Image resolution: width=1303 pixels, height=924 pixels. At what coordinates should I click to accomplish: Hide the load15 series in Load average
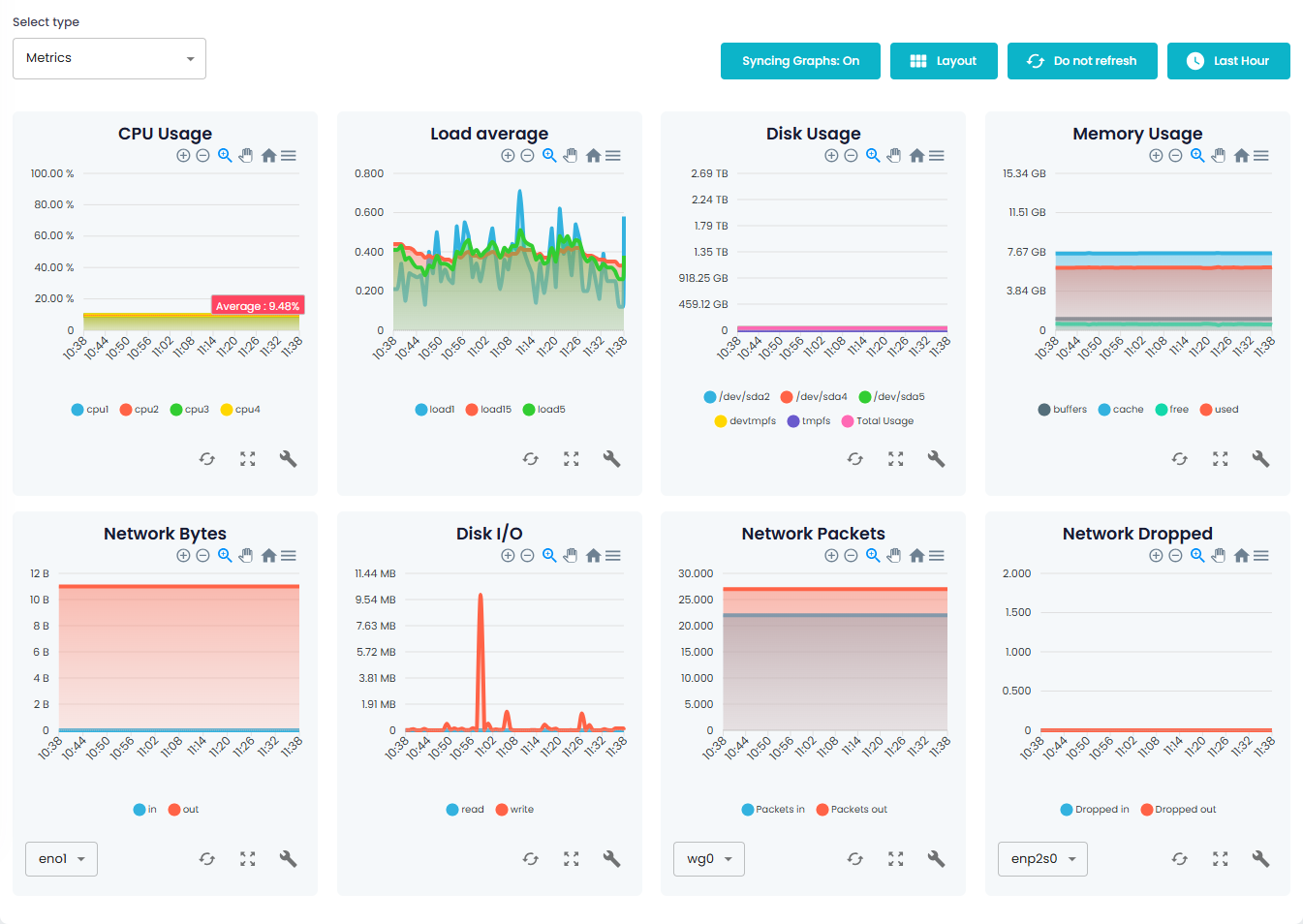point(472,410)
